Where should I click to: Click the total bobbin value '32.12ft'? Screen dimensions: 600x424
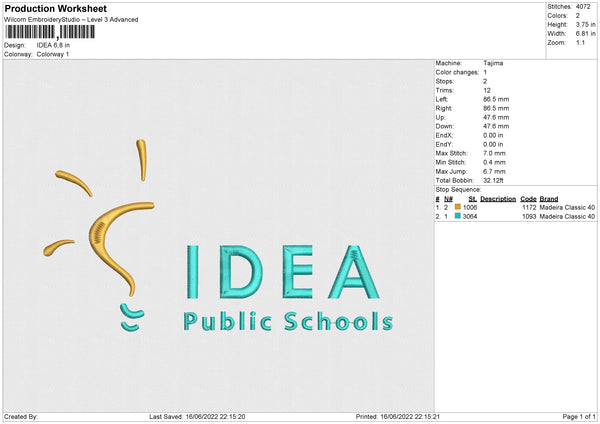click(493, 180)
